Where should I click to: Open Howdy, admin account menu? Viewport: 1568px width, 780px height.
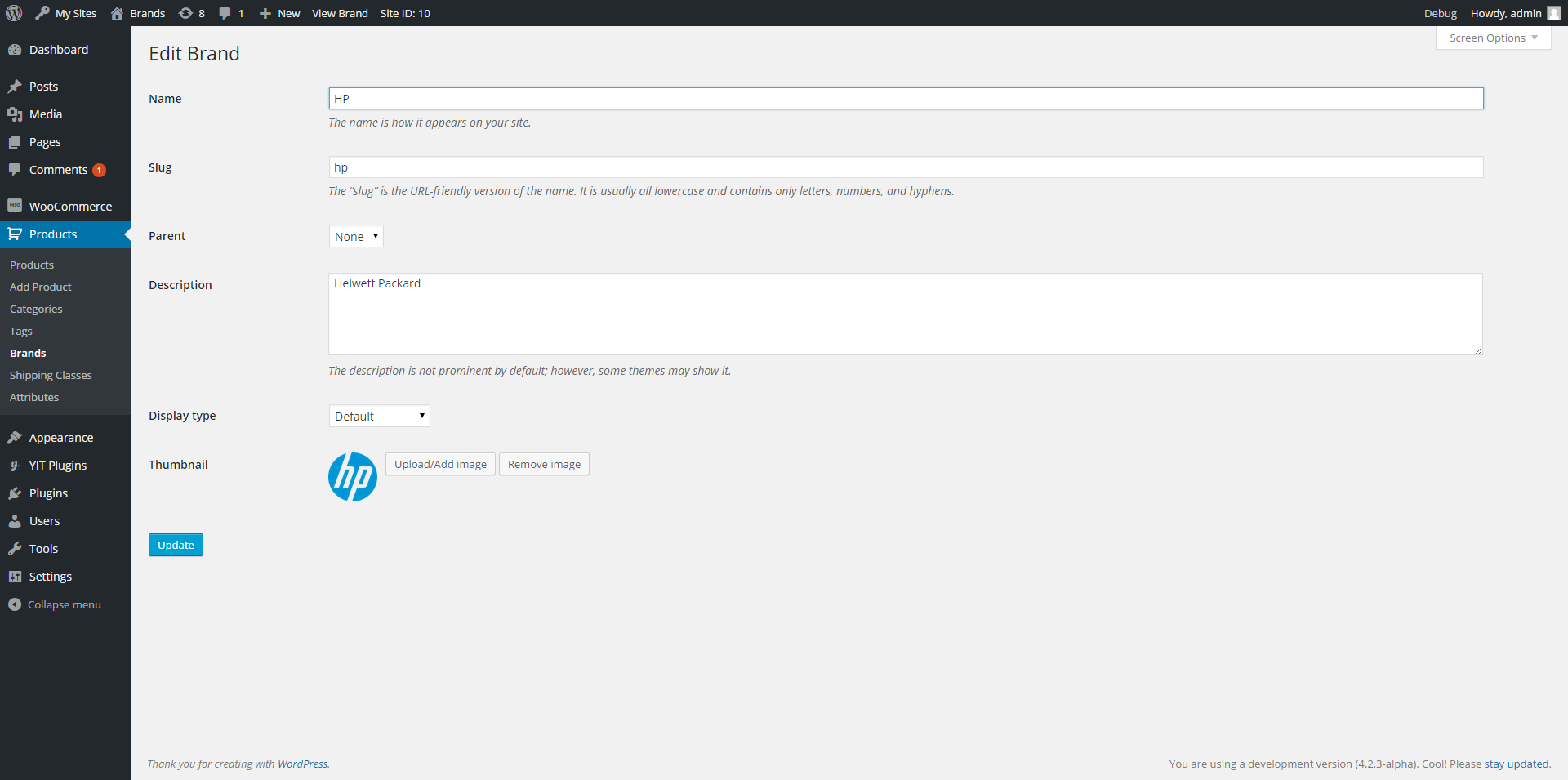coord(1515,13)
